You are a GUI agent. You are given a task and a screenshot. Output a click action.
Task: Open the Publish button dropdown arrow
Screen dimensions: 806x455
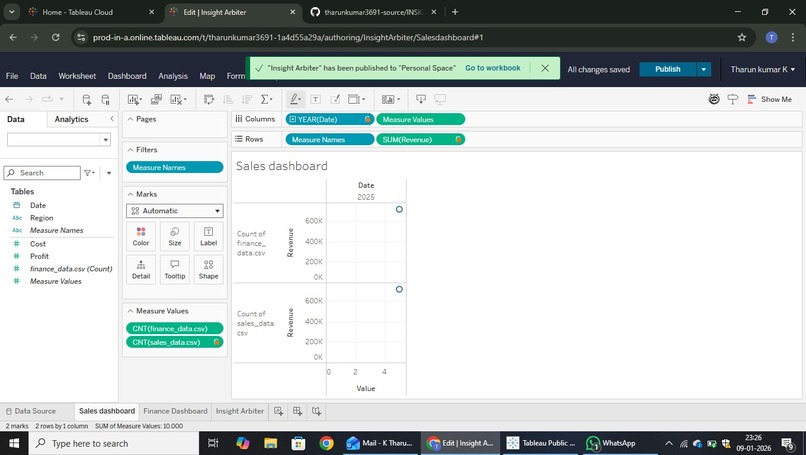pyautogui.click(x=704, y=69)
